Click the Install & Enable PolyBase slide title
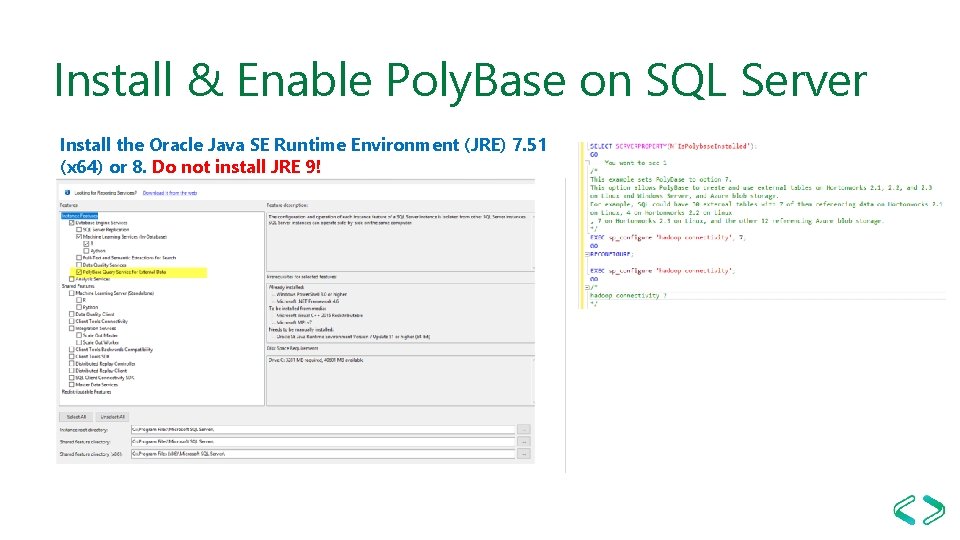The image size is (960, 540). [x=460, y=80]
